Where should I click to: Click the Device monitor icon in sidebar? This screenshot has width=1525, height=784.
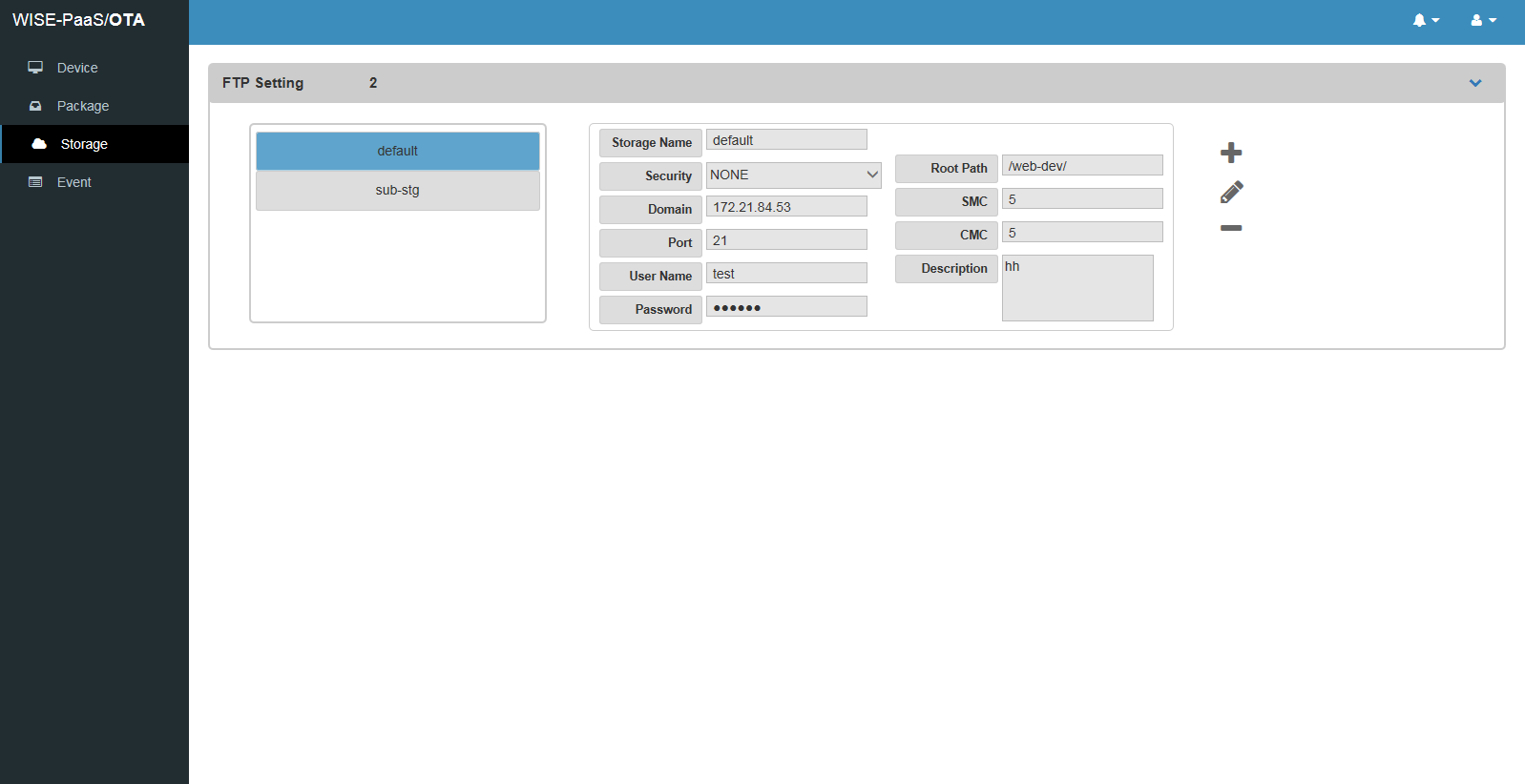(35, 68)
